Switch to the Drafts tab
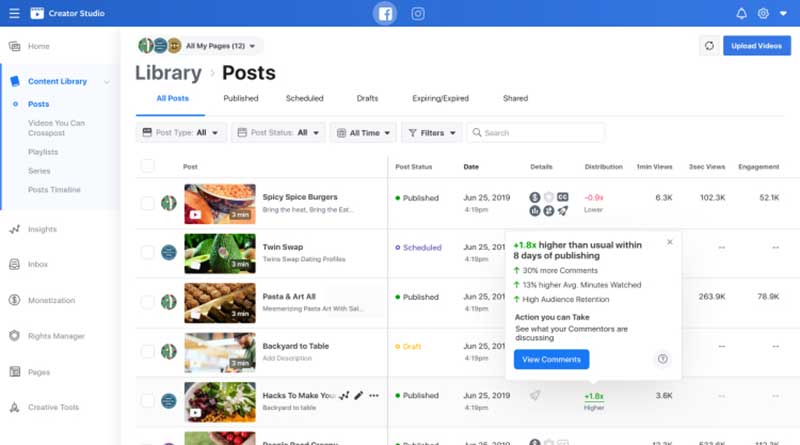The width and height of the screenshot is (800, 445). pyautogui.click(x=367, y=99)
